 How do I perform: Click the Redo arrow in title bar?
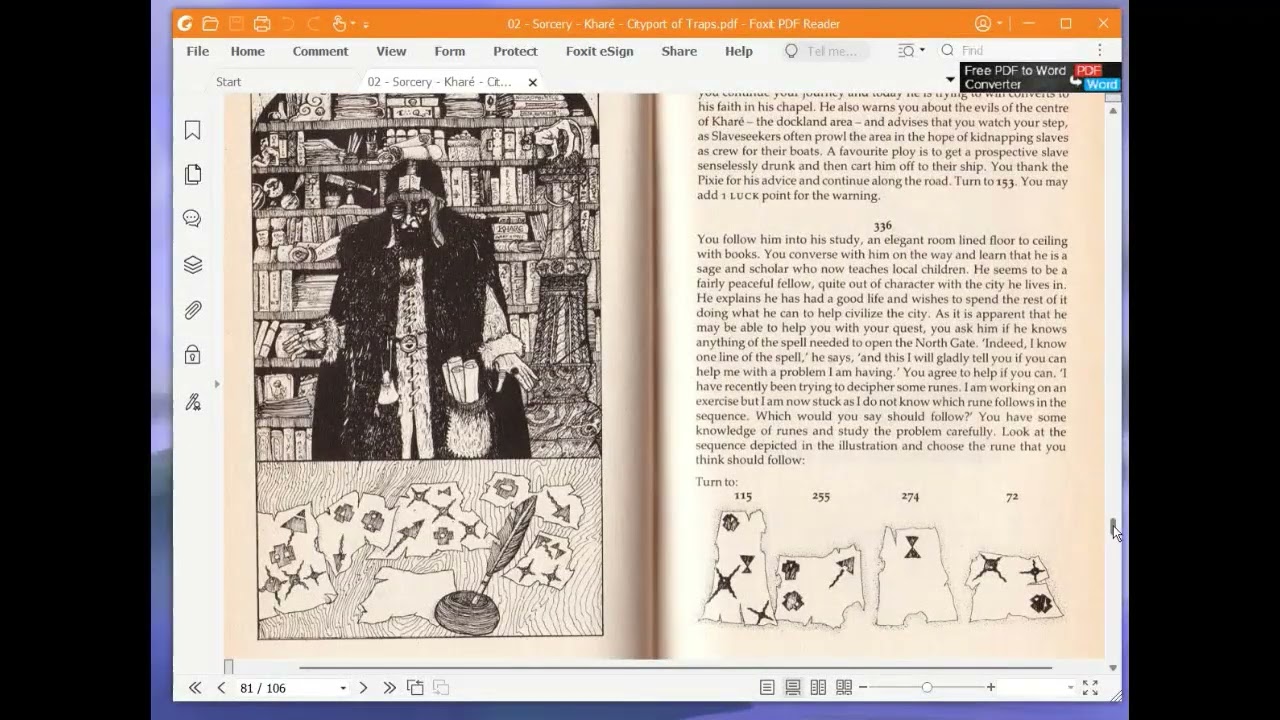tap(314, 23)
